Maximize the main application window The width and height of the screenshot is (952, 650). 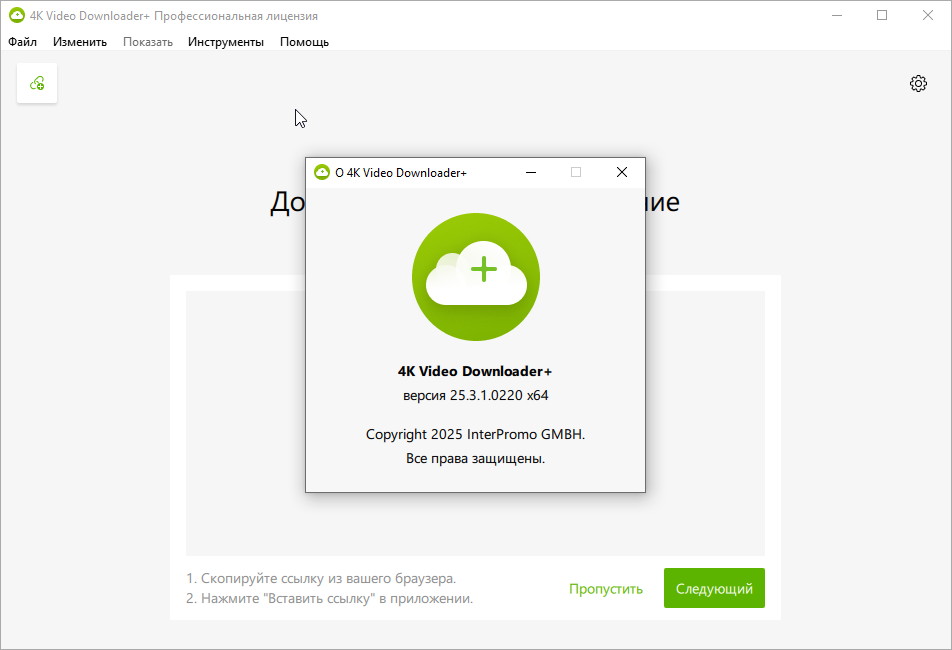[882, 15]
